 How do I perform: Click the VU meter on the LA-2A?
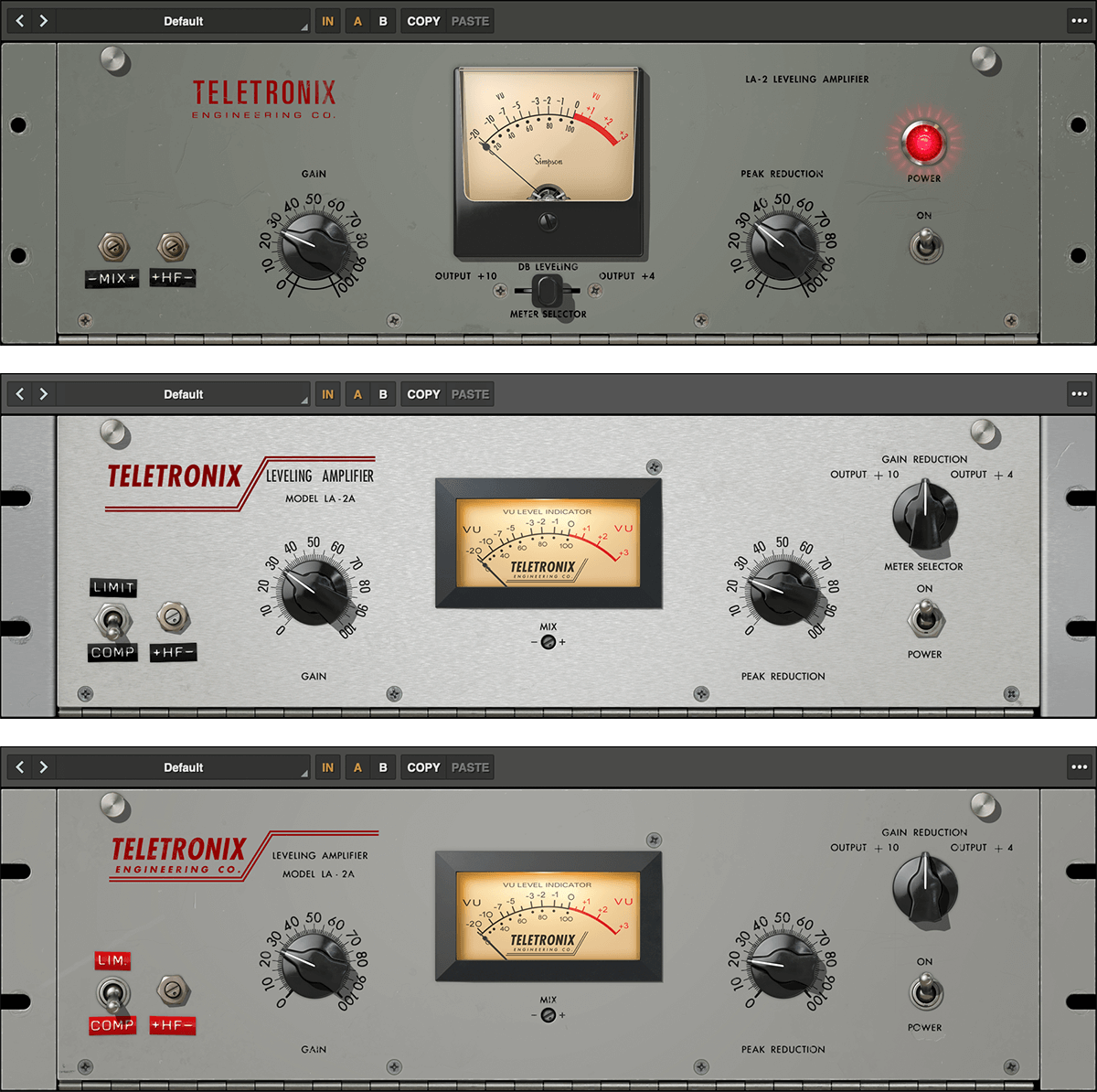[548, 542]
